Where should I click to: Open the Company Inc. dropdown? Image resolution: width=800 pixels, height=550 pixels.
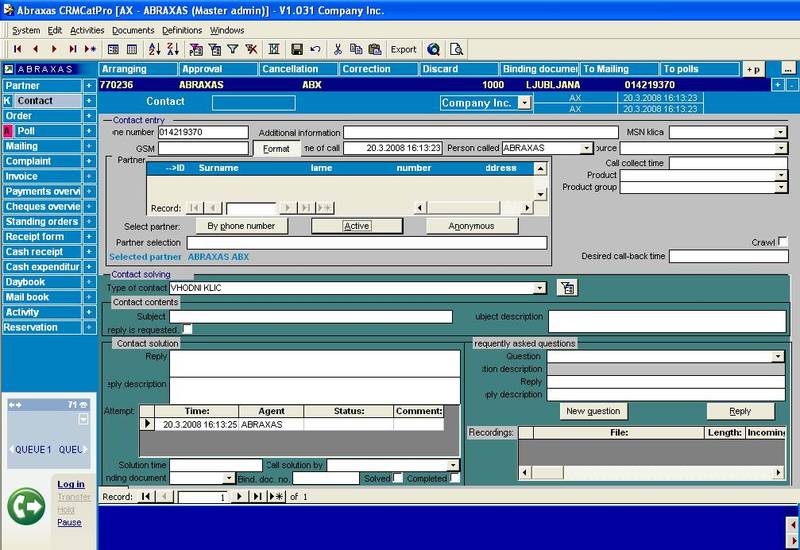click(x=524, y=103)
